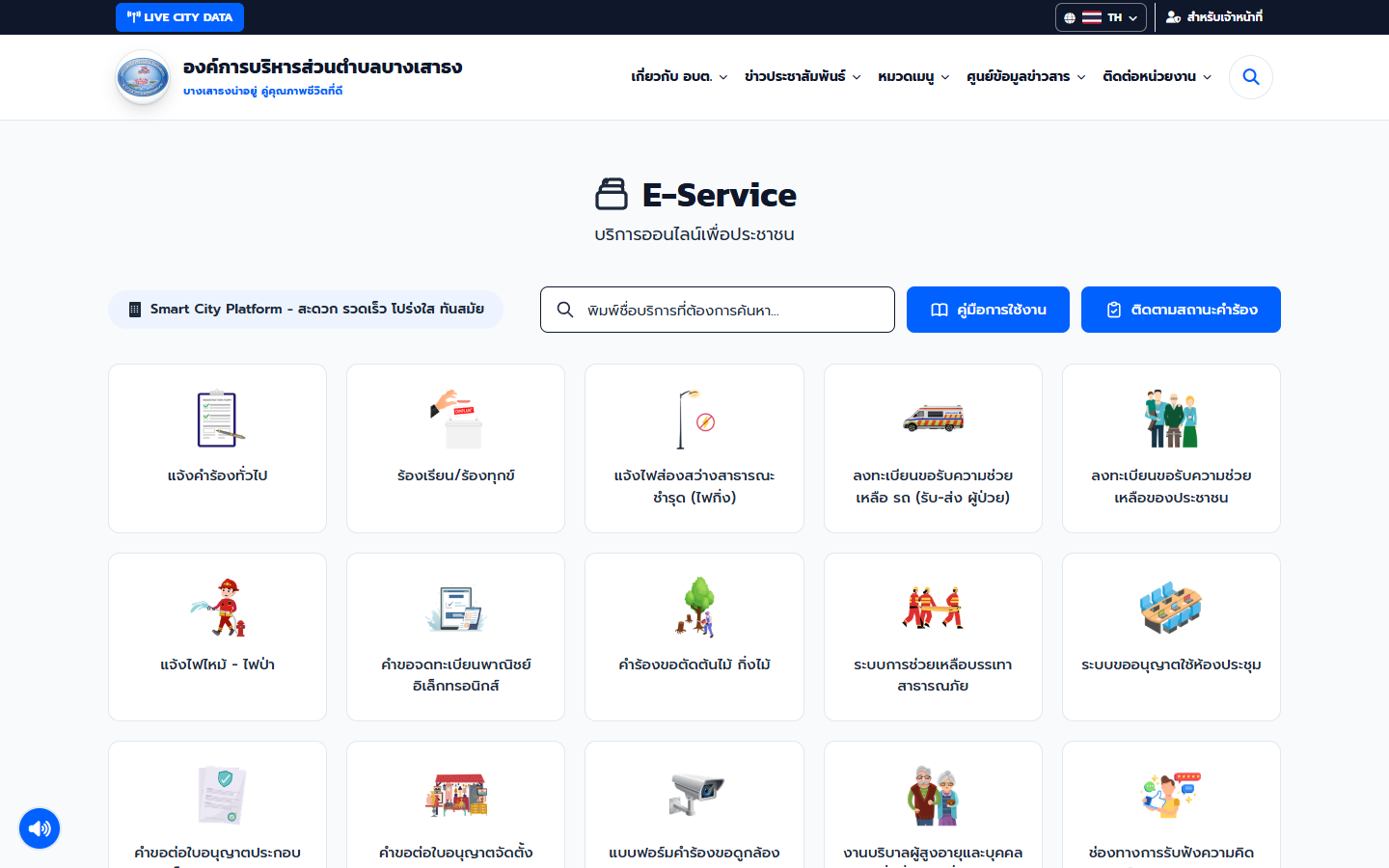Screen dimensions: 1389x868
Task: Open the firefighter แจ้งไฟไหม้ icon
Action: tap(218, 607)
